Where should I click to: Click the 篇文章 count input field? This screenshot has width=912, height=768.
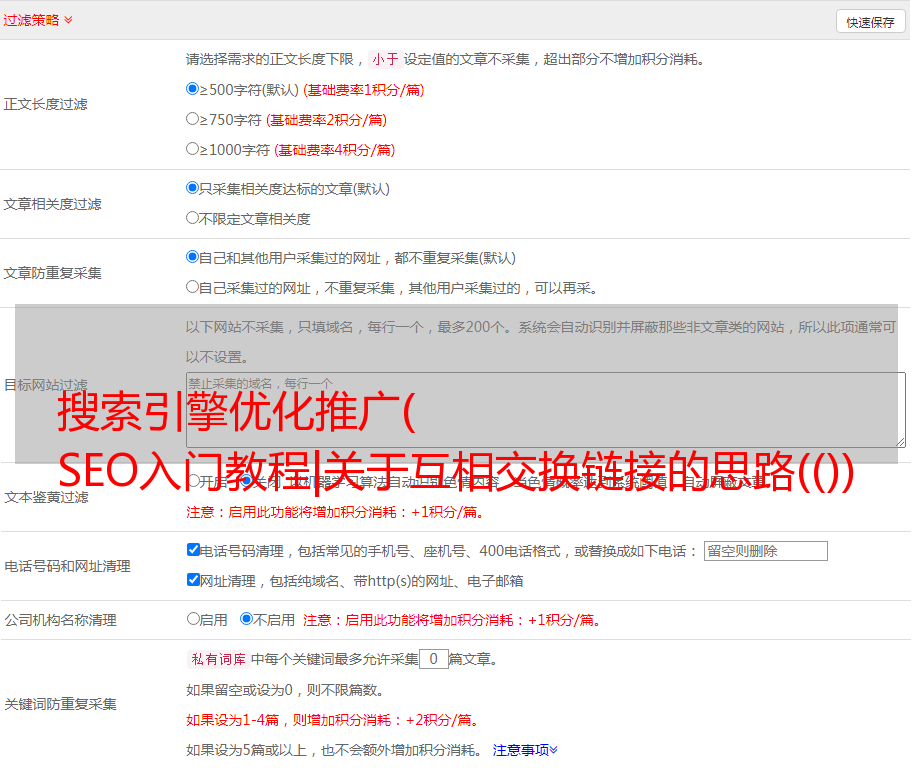pyautogui.click(x=434, y=659)
